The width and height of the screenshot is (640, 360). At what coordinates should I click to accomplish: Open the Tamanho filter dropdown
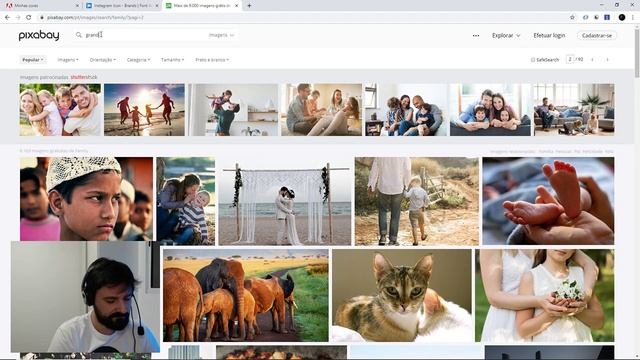(x=172, y=60)
